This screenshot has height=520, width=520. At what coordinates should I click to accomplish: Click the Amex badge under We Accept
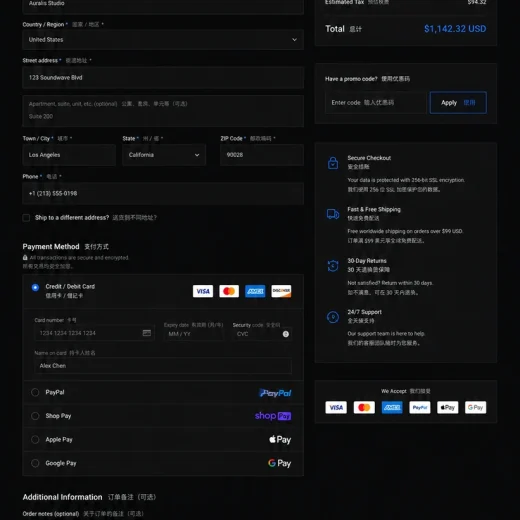click(392, 407)
